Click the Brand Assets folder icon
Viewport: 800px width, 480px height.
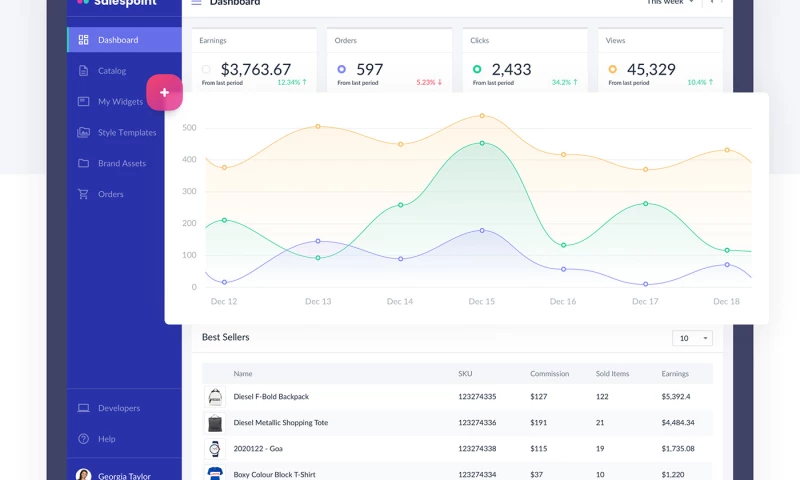click(83, 163)
